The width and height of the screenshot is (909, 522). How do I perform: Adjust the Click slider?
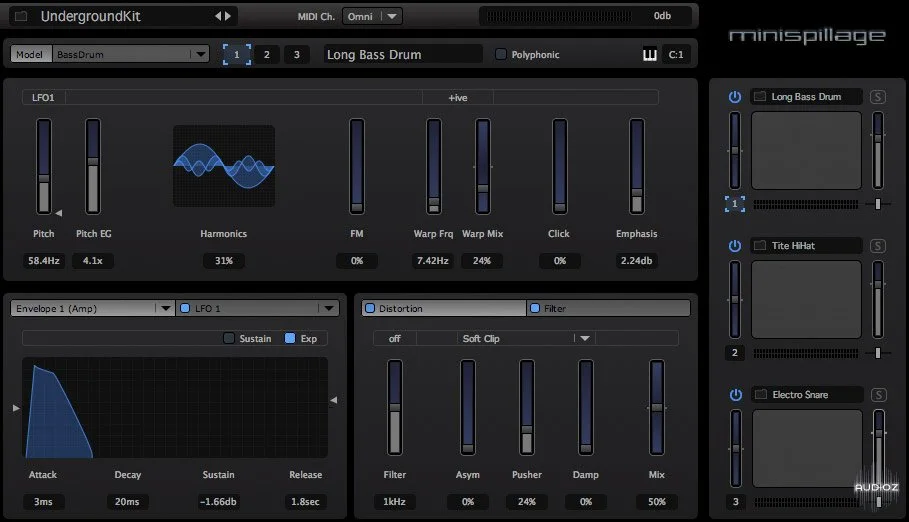point(559,166)
